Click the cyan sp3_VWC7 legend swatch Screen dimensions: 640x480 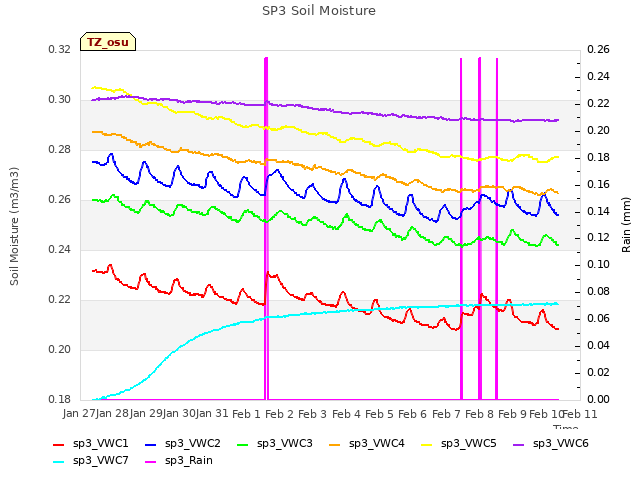click(x=59, y=462)
